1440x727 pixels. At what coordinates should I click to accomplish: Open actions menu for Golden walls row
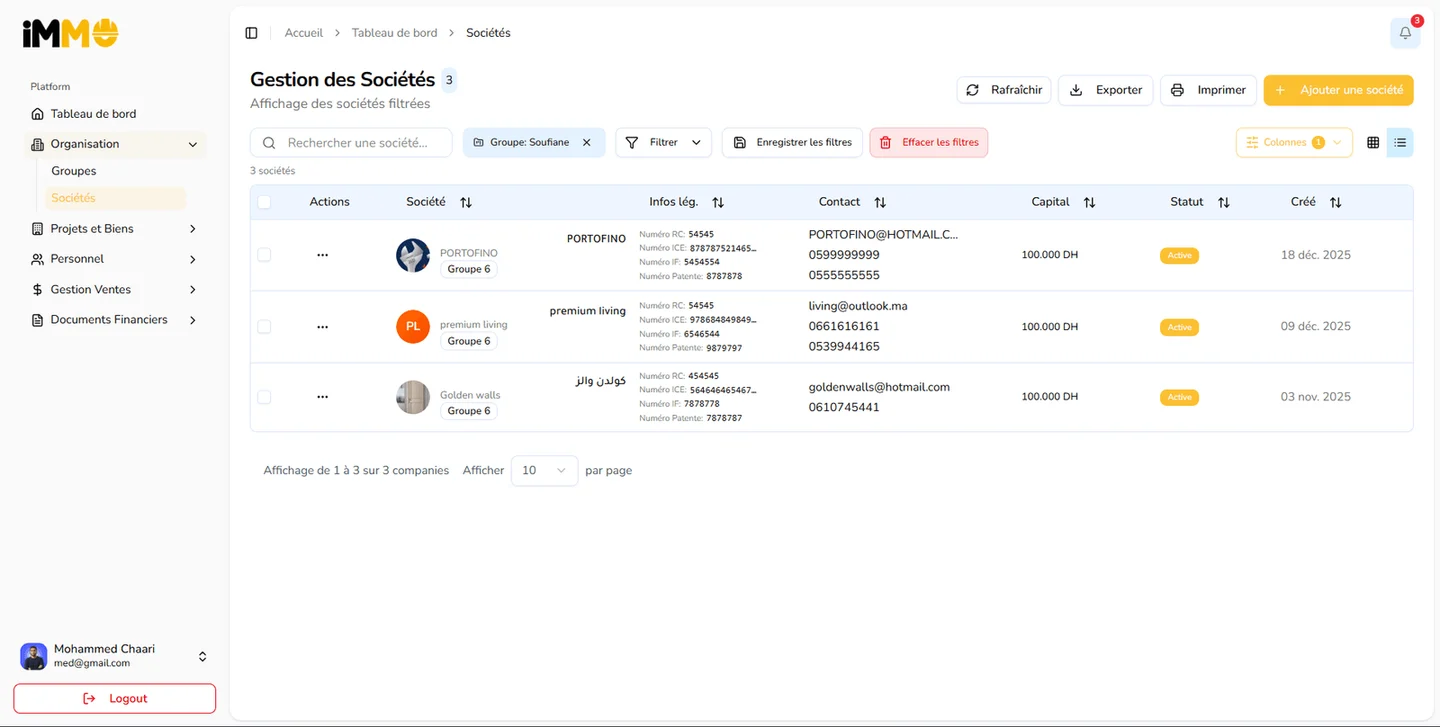(x=322, y=397)
